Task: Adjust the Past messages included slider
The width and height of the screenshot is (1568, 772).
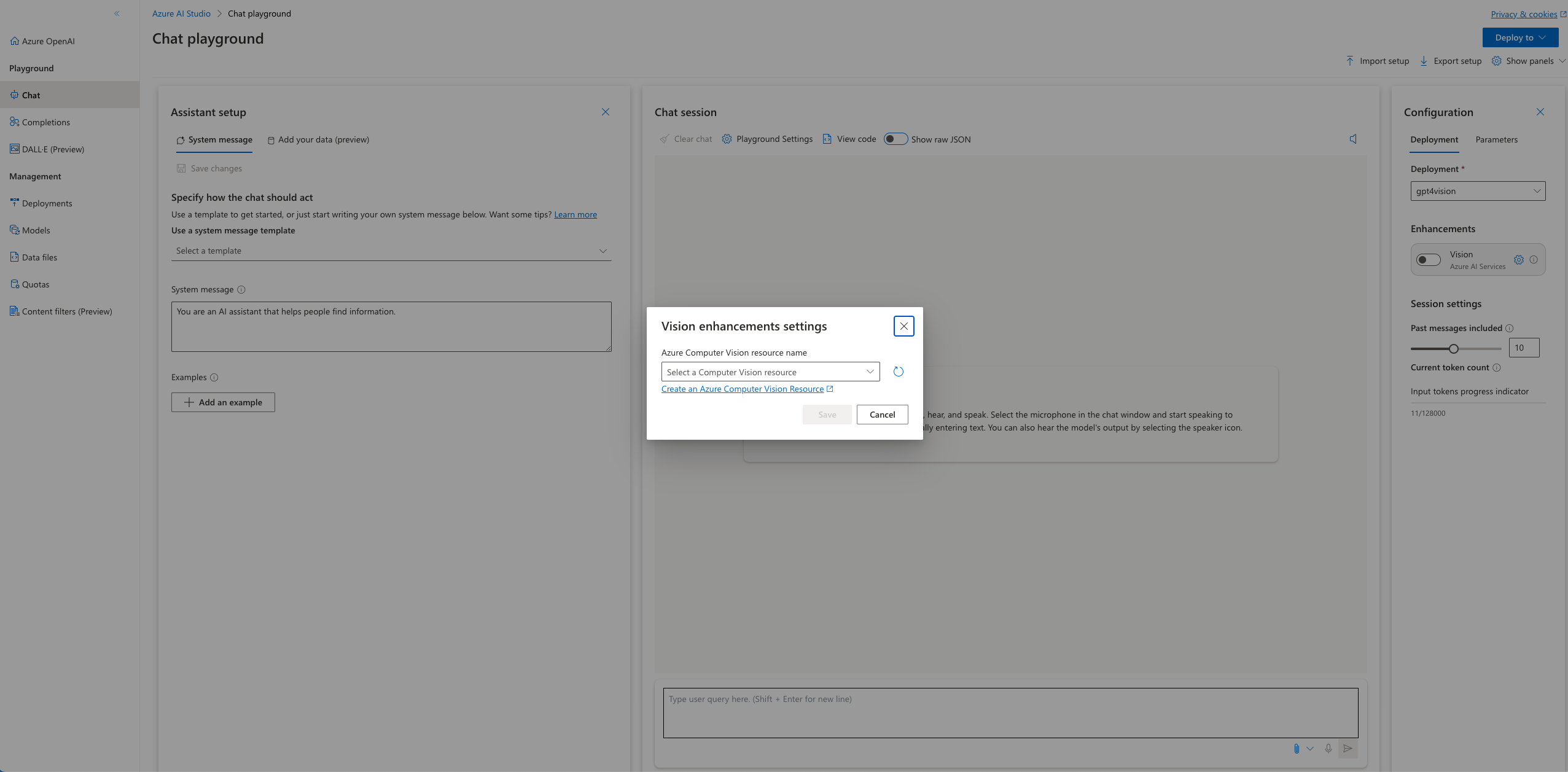Action: click(1454, 348)
